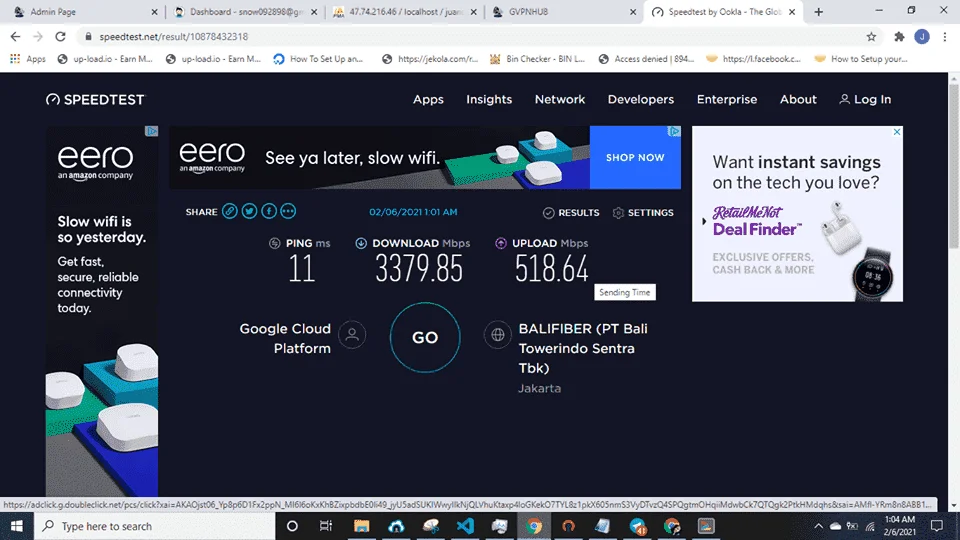Click the Log In link

(x=865, y=99)
